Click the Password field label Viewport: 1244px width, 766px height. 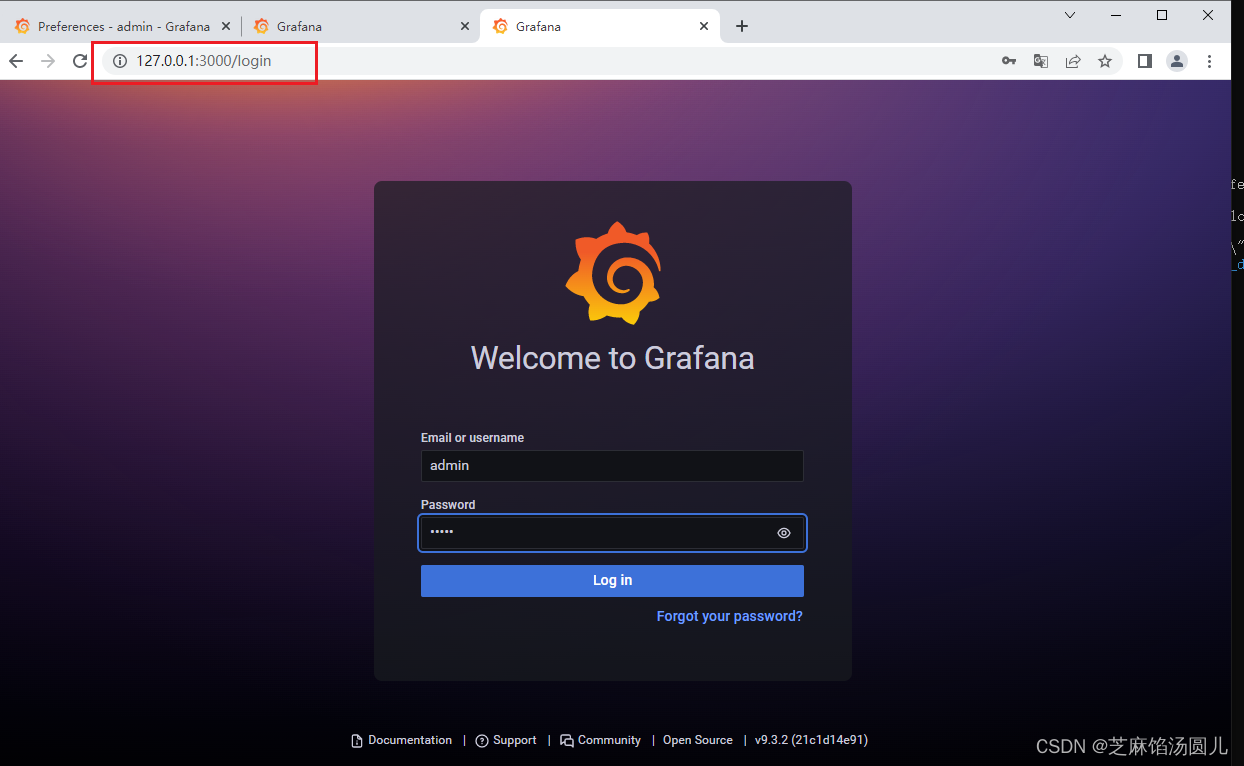pos(448,505)
